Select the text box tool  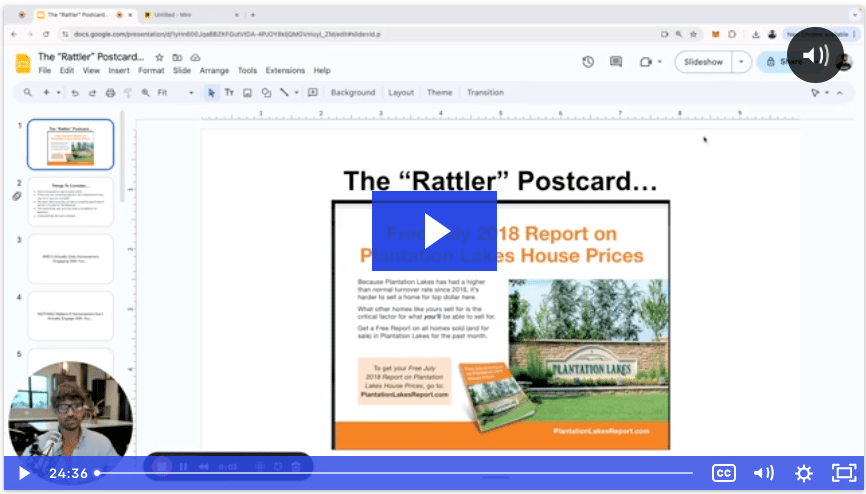[229, 93]
